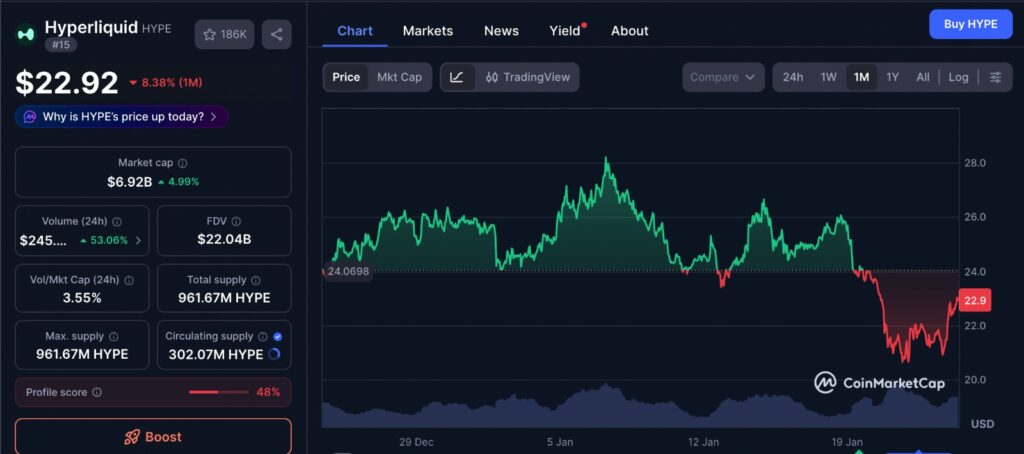
Task: Select the Price chart toggle
Action: (346, 77)
